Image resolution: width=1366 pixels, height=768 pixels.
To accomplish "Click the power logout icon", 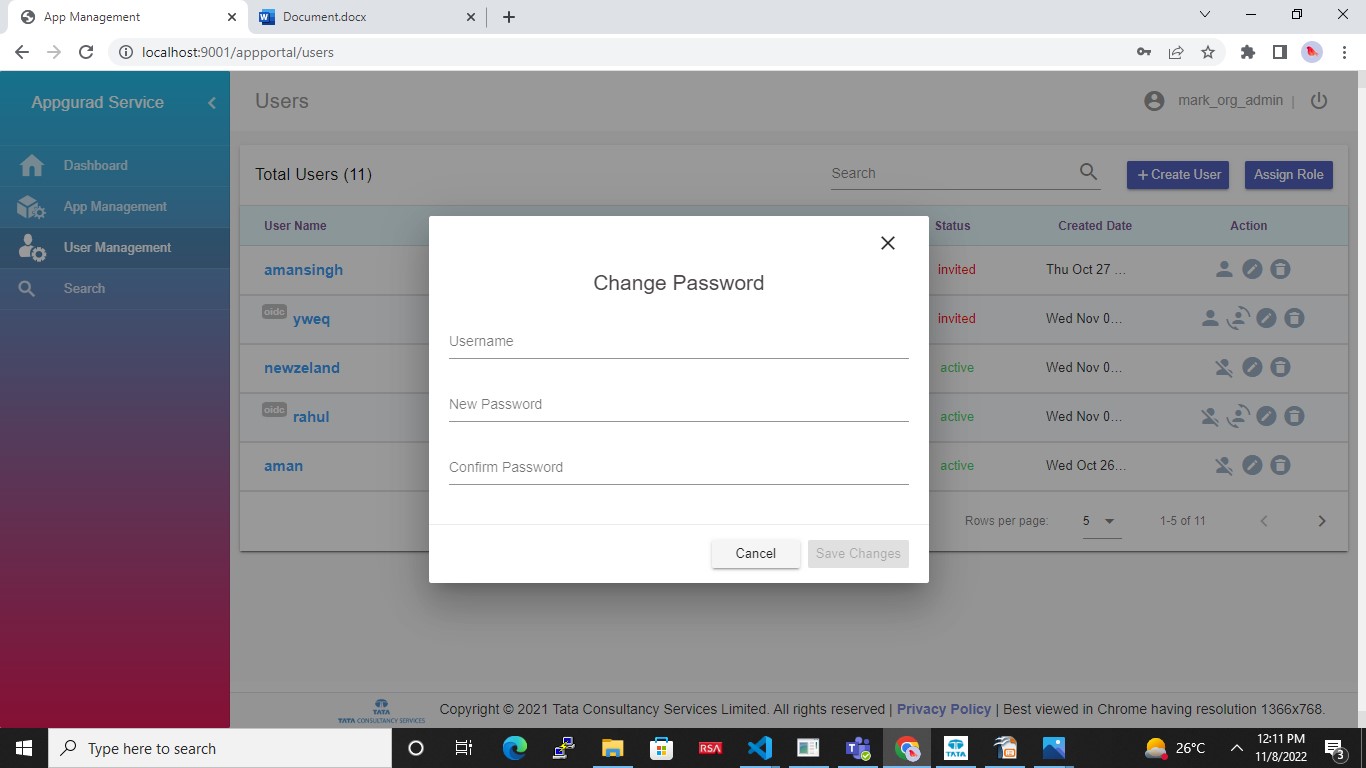I will (x=1319, y=101).
